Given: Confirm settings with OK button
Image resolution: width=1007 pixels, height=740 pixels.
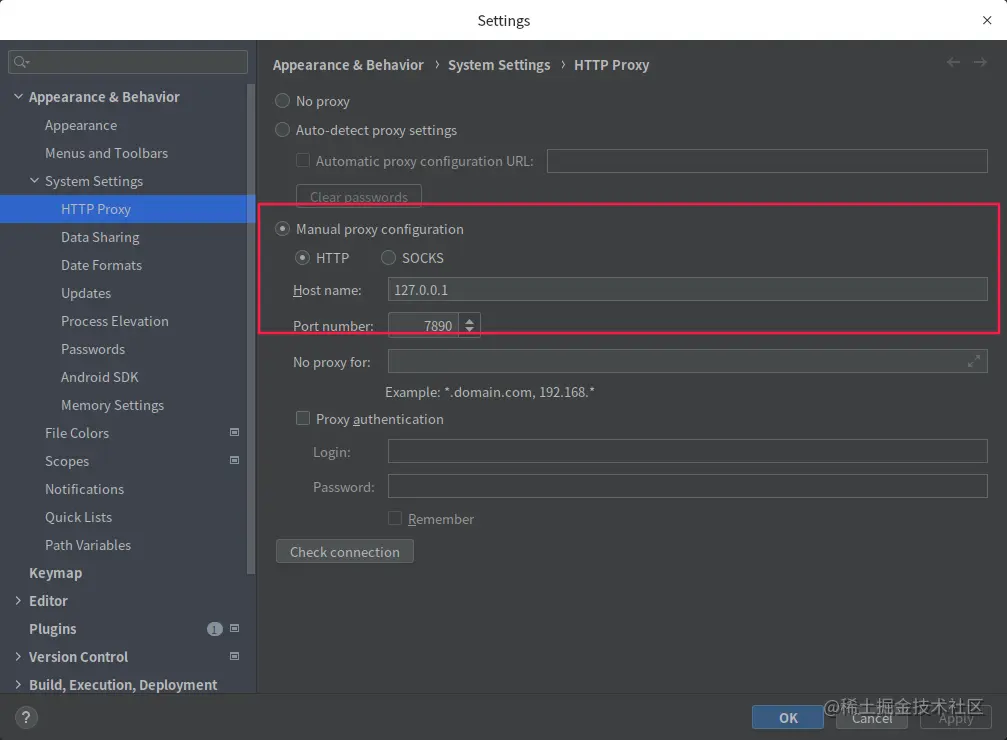Looking at the screenshot, I should [788, 718].
